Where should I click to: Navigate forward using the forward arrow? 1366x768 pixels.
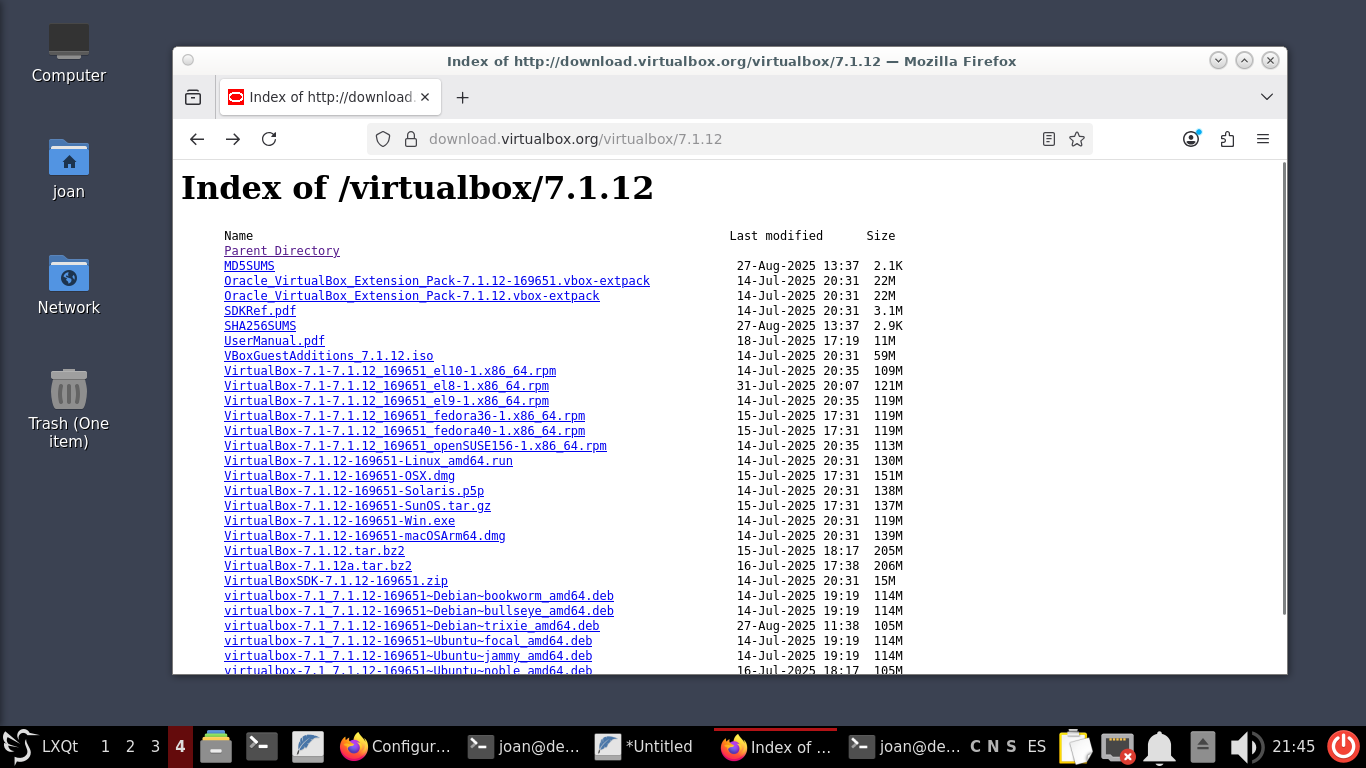(x=233, y=139)
